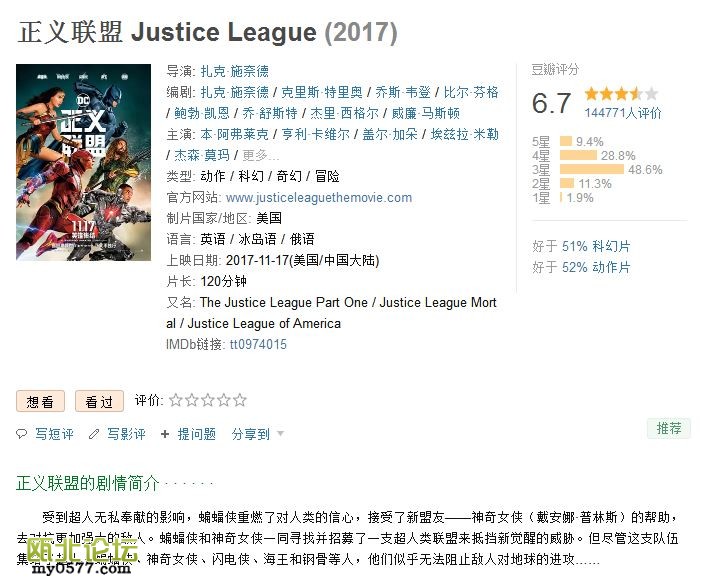Expand the cast list with 更多...
702x582 pixels.
(260, 155)
